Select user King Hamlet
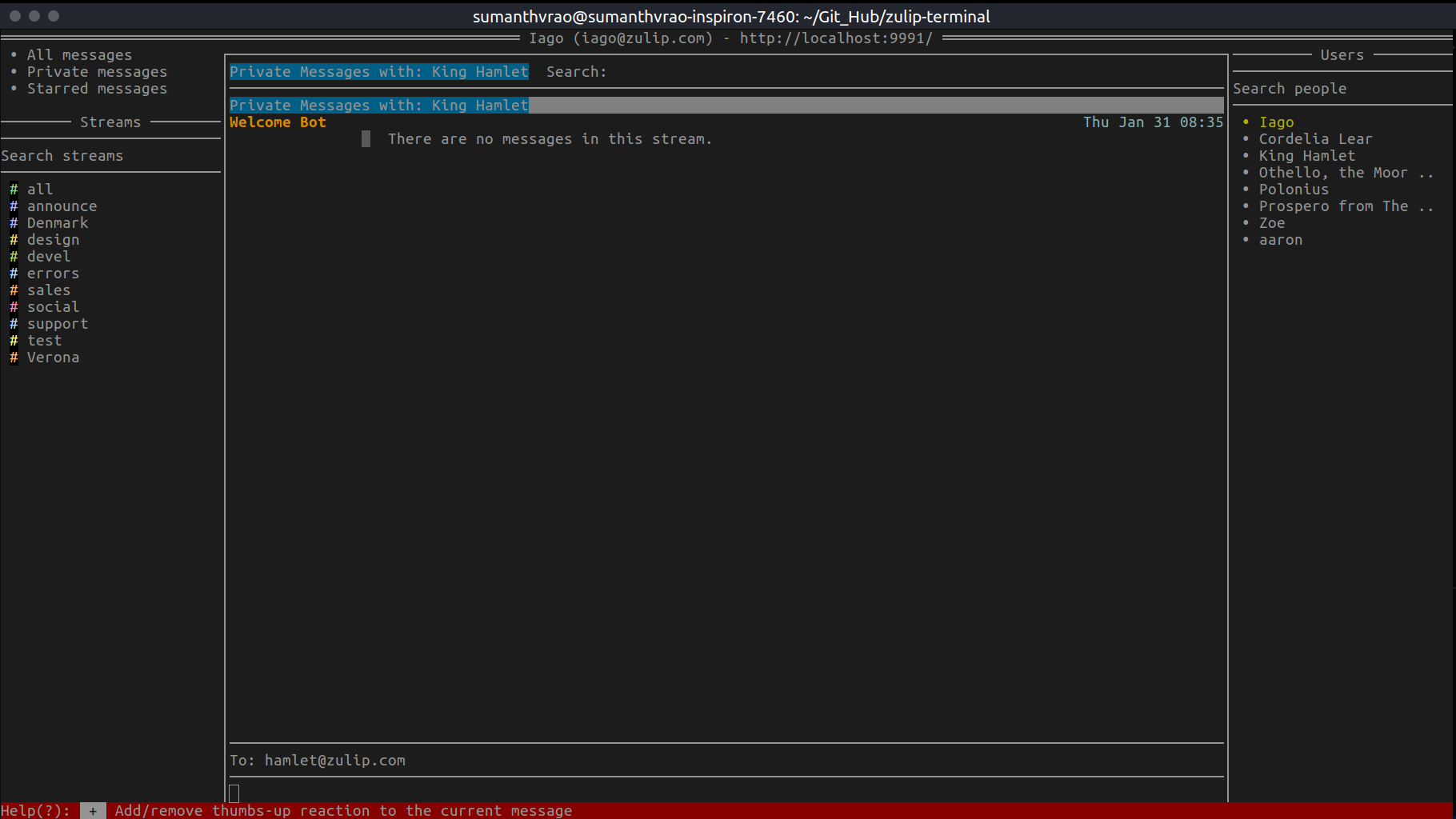The image size is (1456, 819). pyautogui.click(x=1307, y=156)
